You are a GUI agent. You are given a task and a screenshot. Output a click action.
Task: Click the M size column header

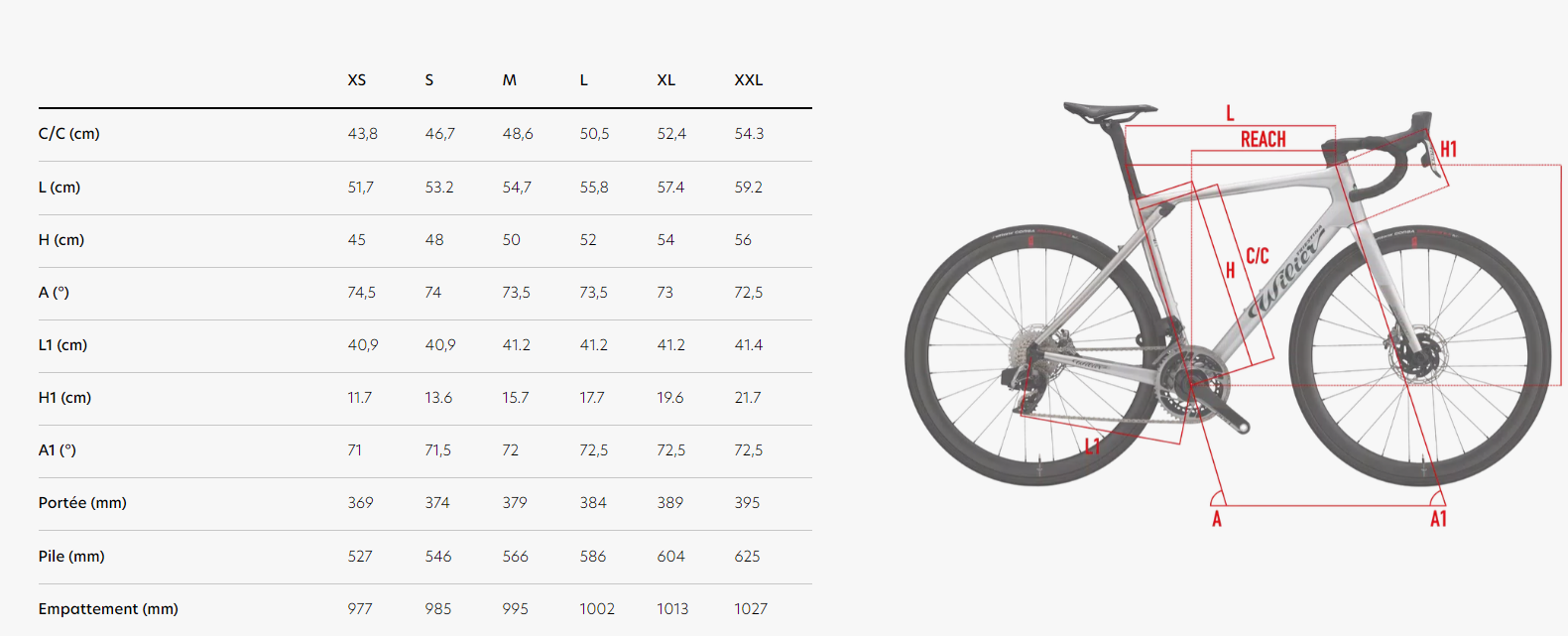[510, 80]
